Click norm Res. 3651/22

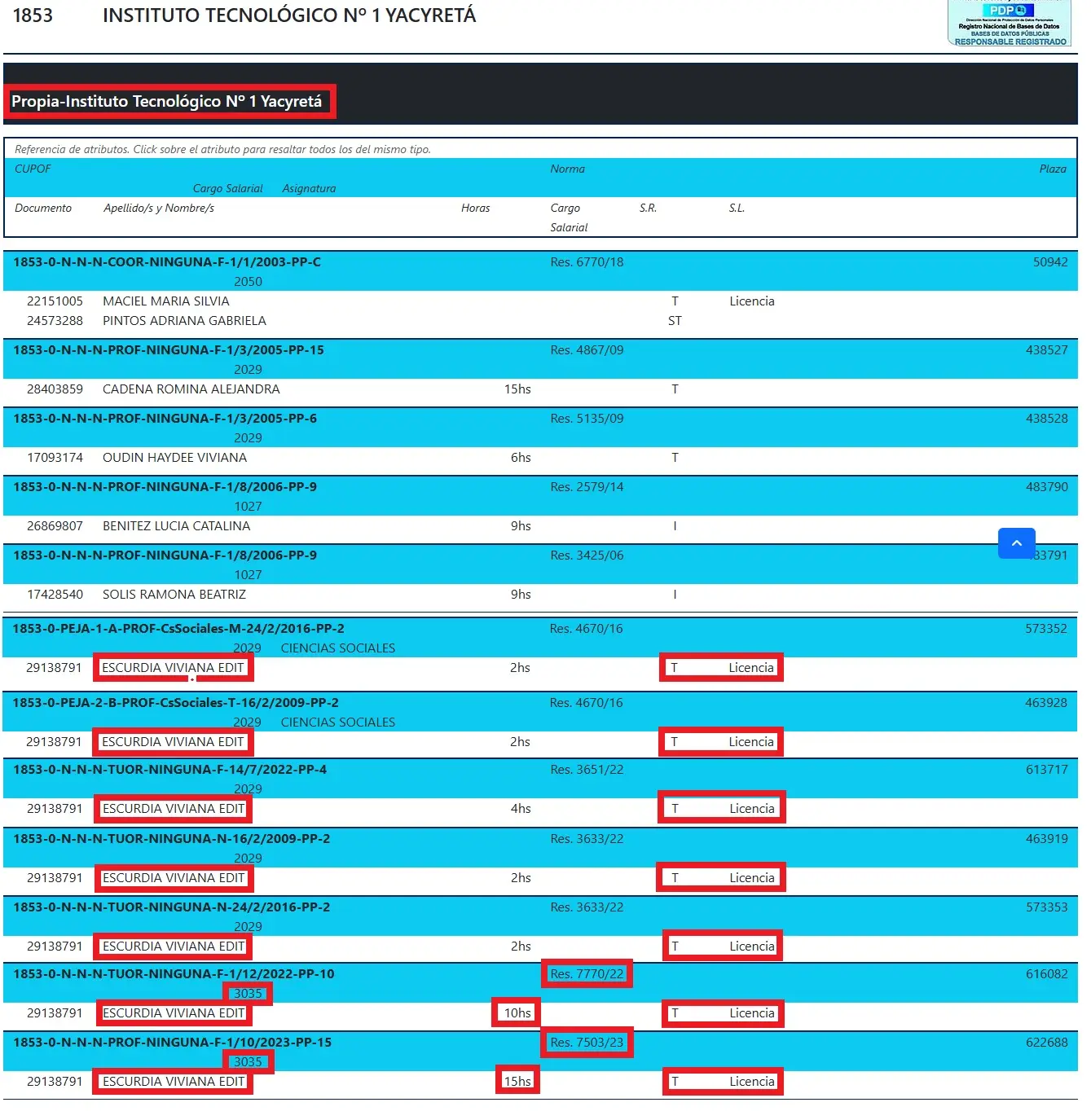(x=587, y=770)
